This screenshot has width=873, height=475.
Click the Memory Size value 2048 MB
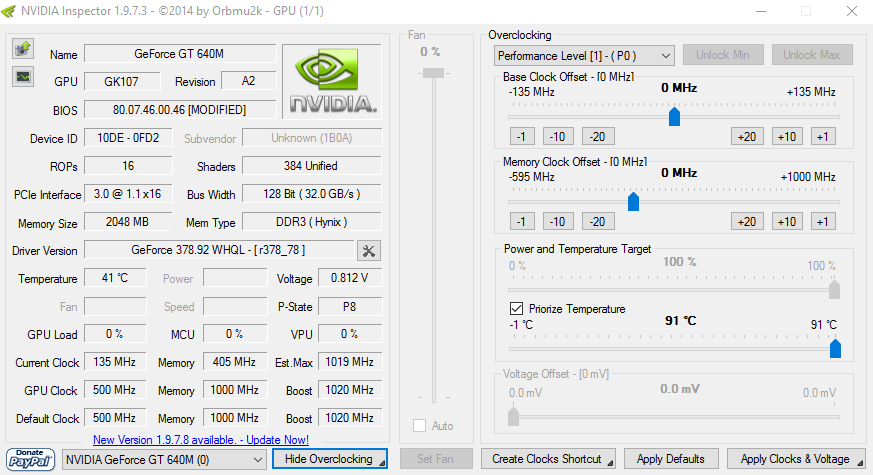coord(129,222)
